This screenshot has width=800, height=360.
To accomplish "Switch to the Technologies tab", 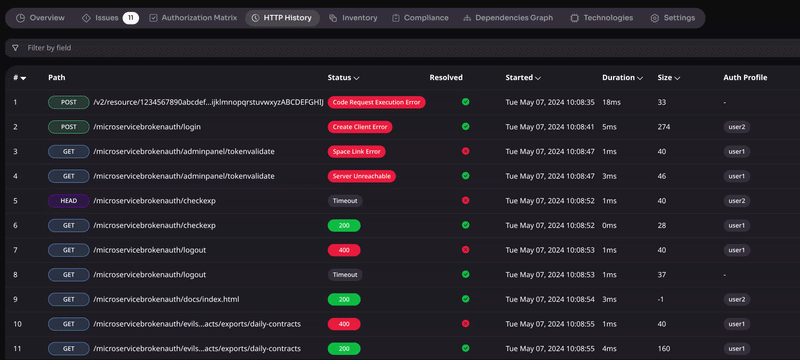I will pos(602,18).
